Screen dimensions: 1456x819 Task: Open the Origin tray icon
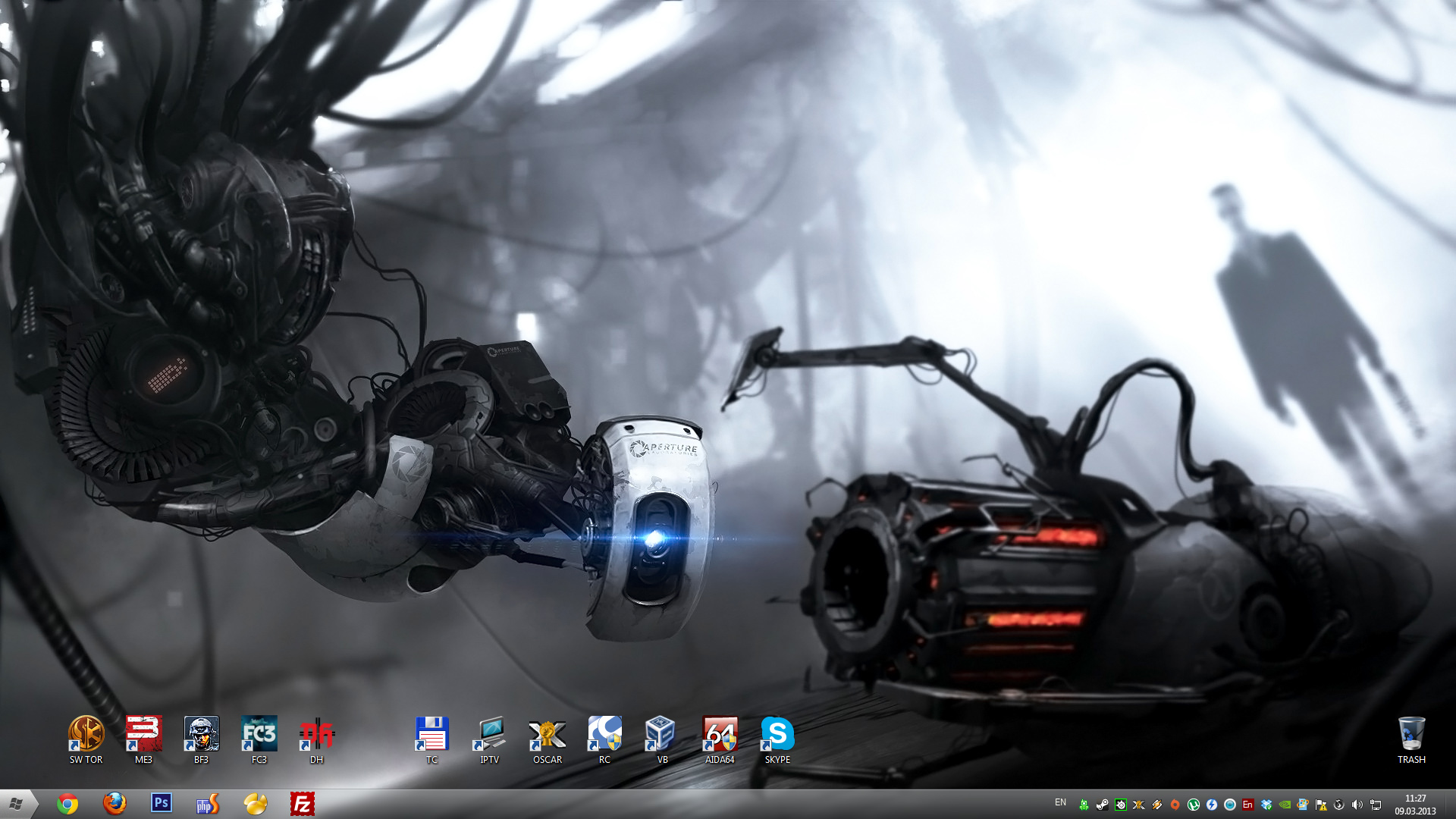point(1175,805)
